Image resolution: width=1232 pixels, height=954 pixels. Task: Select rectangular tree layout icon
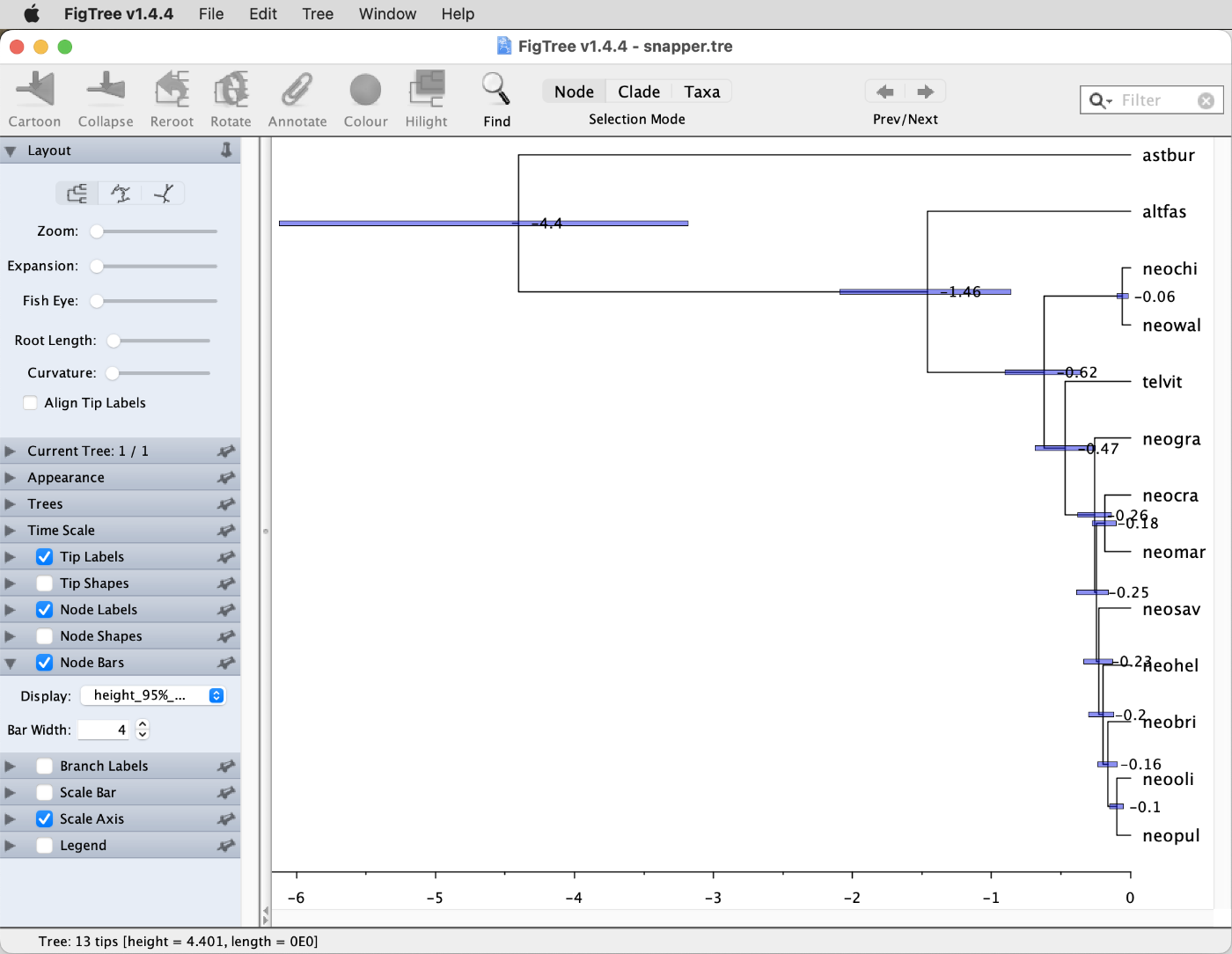77,194
